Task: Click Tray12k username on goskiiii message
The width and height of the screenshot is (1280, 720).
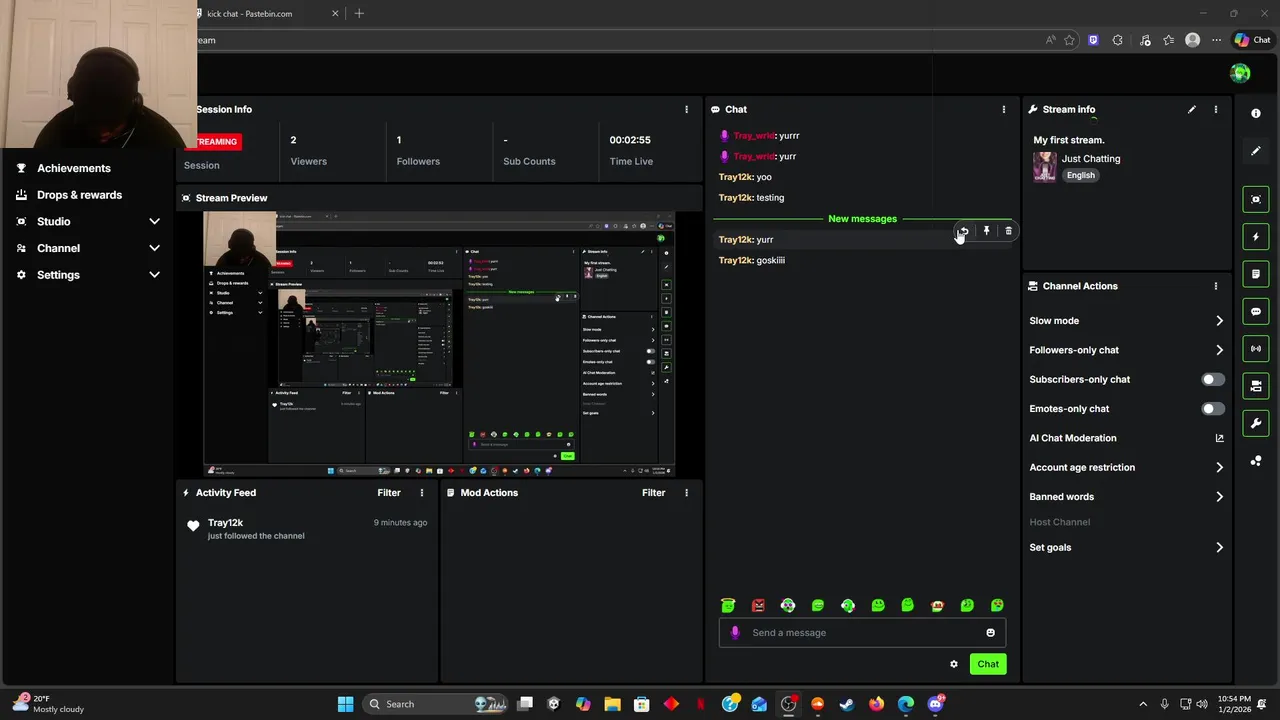Action: point(735,260)
